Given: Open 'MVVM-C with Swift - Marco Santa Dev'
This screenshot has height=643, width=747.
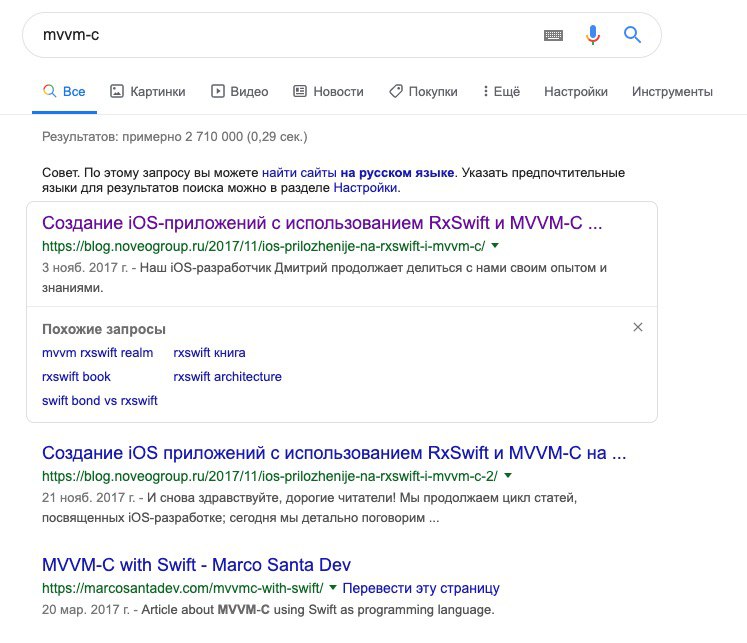Looking at the screenshot, I should (x=196, y=565).
